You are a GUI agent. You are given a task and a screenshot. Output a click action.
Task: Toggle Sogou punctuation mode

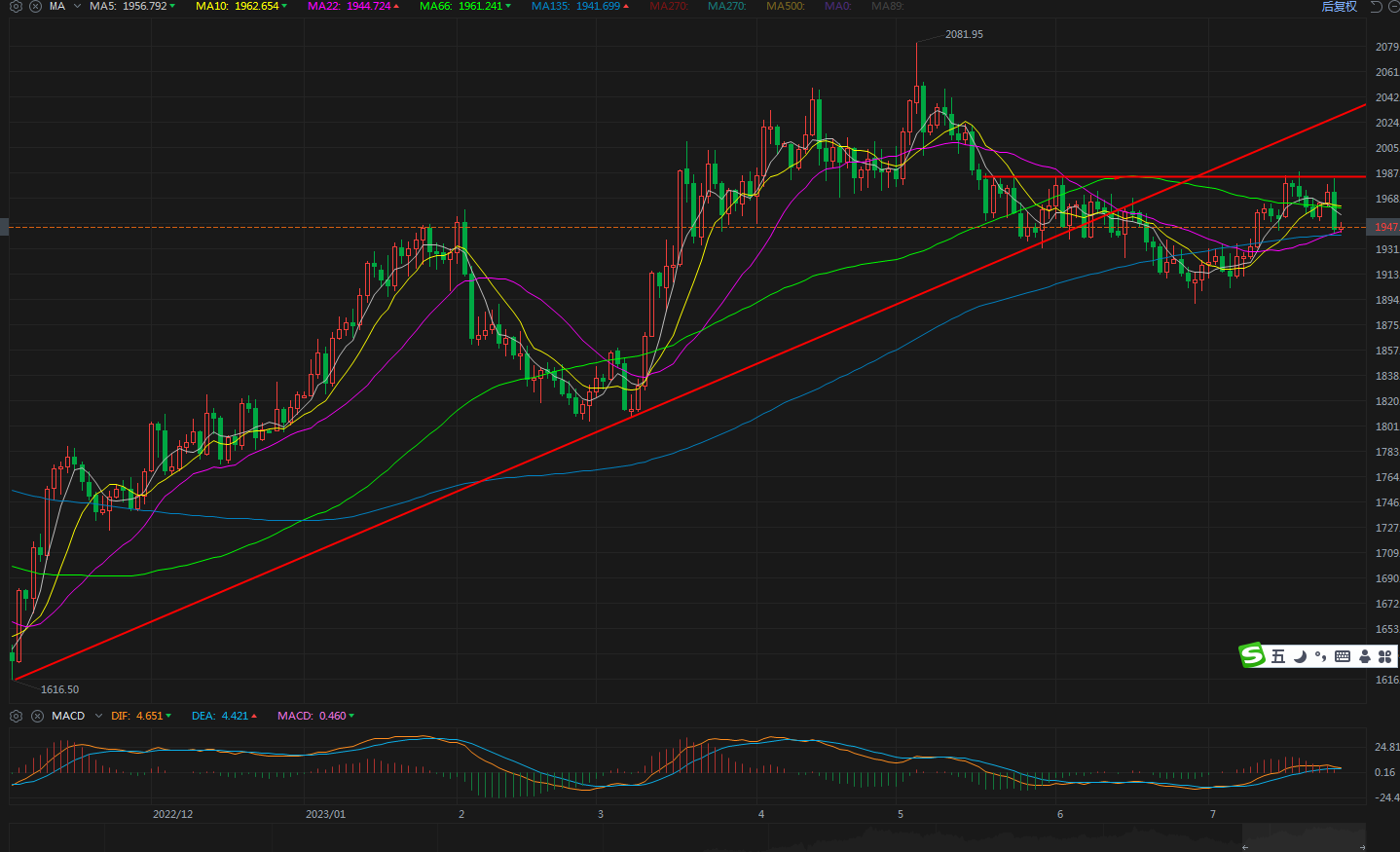[x=1320, y=656]
